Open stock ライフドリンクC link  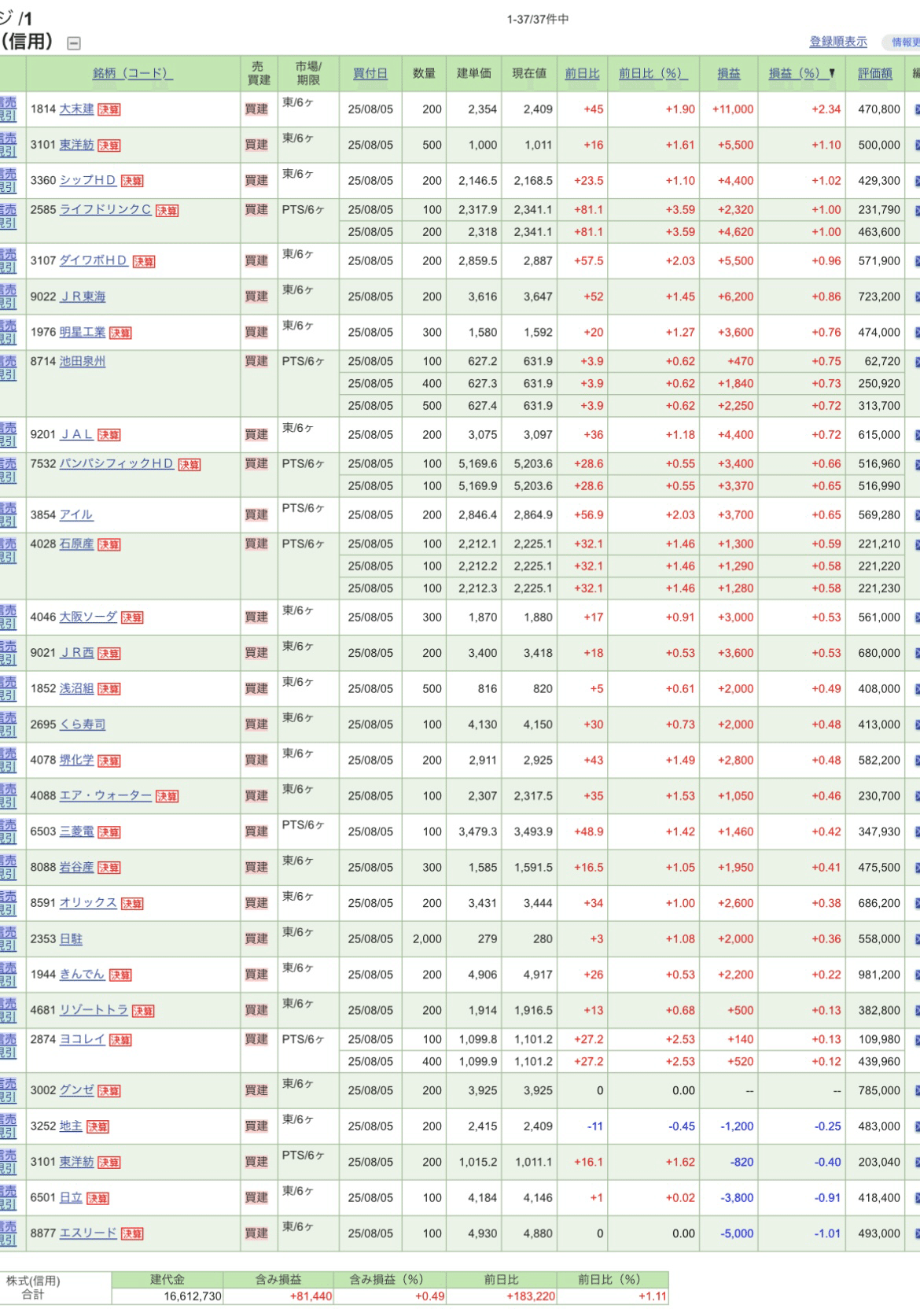[x=105, y=210]
